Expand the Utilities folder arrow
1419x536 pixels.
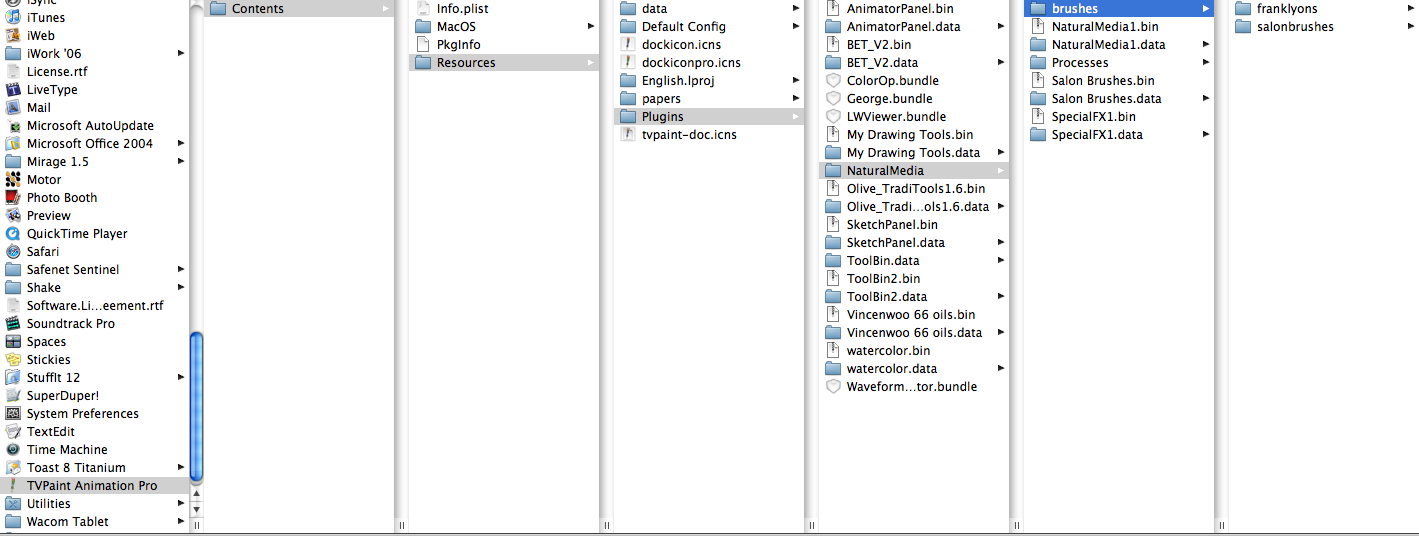tap(181, 503)
